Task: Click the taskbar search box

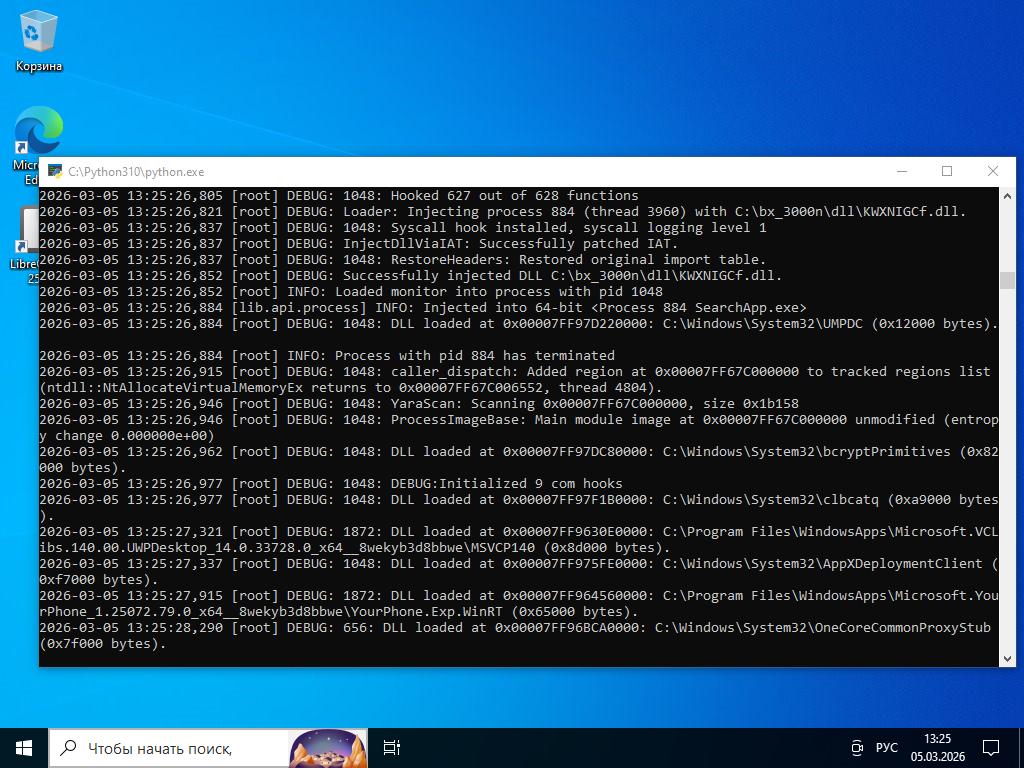Action: point(170,747)
